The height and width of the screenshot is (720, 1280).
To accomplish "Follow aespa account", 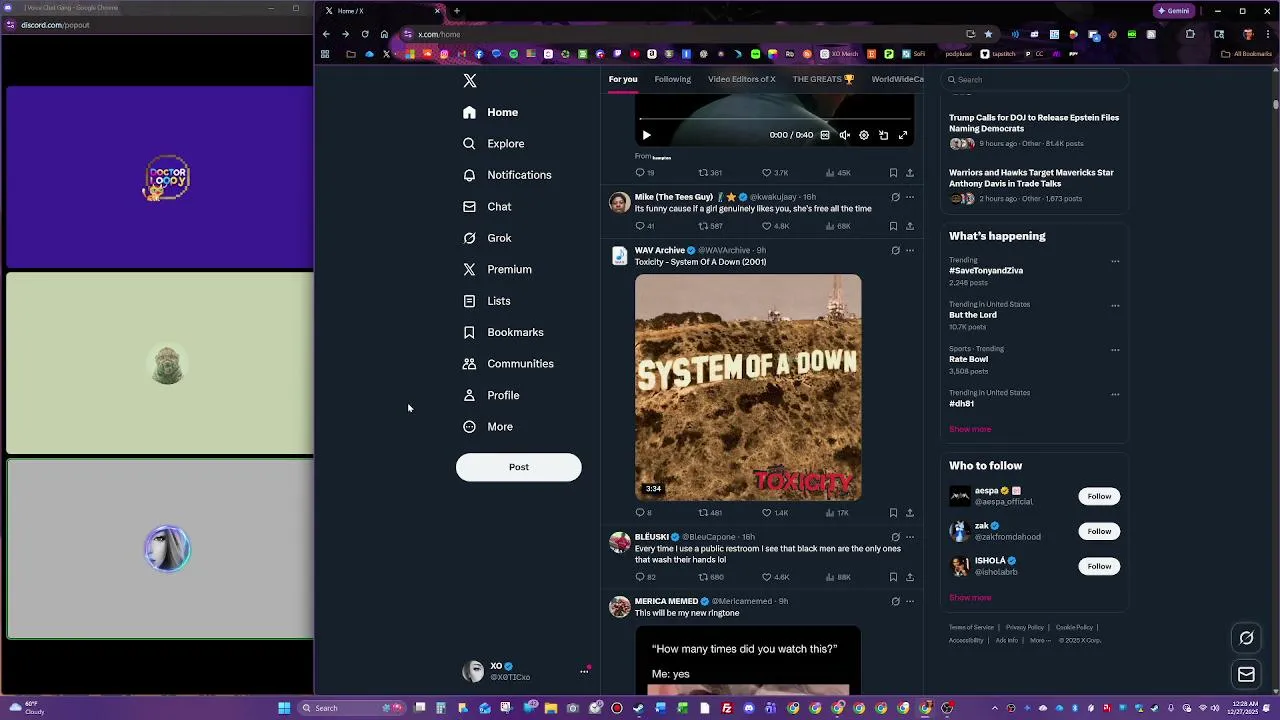I will click(x=1099, y=496).
